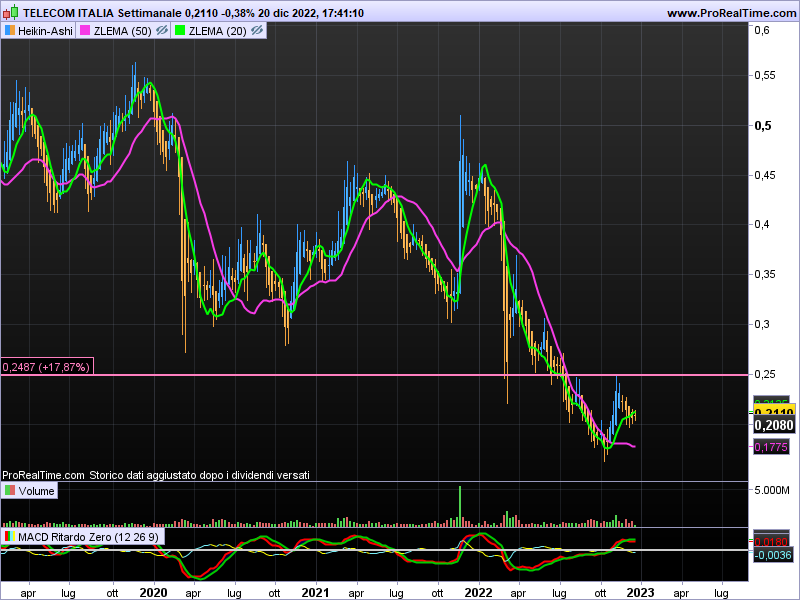This screenshot has height=600, width=800.
Task: Toggle visibility eye of ZLEMA (50)
Action: (160, 31)
